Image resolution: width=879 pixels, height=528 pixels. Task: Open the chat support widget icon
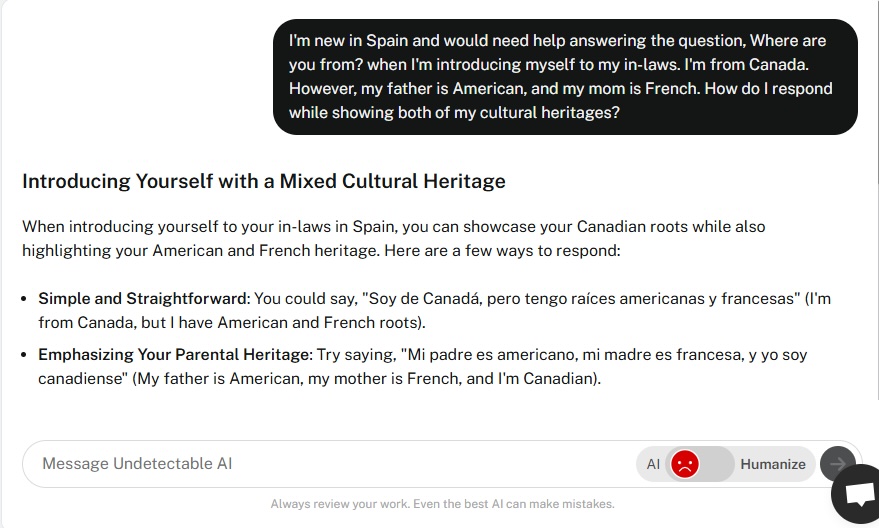tap(857, 494)
